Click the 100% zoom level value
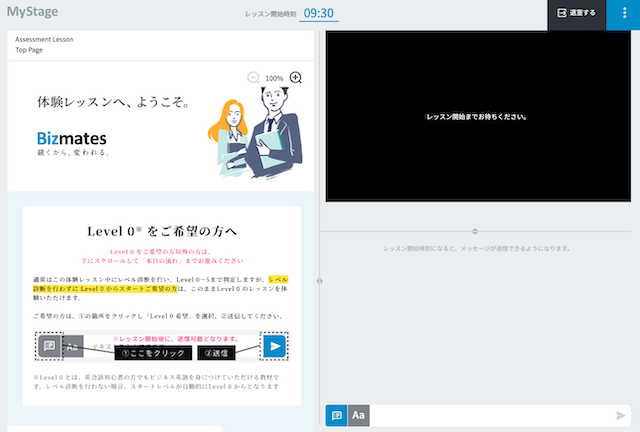 pos(274,78)
